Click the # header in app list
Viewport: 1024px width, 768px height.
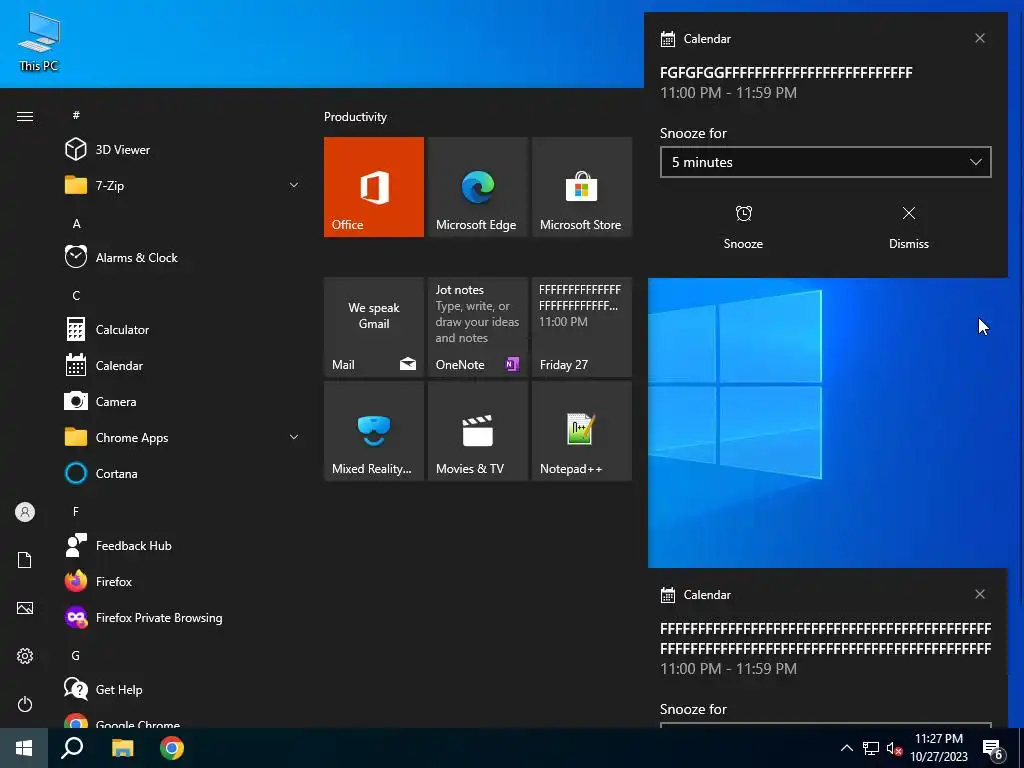pos(76,115)
